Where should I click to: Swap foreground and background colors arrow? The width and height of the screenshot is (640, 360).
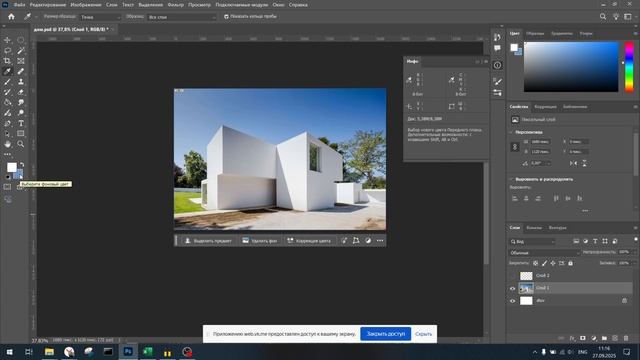click(22, 164)
